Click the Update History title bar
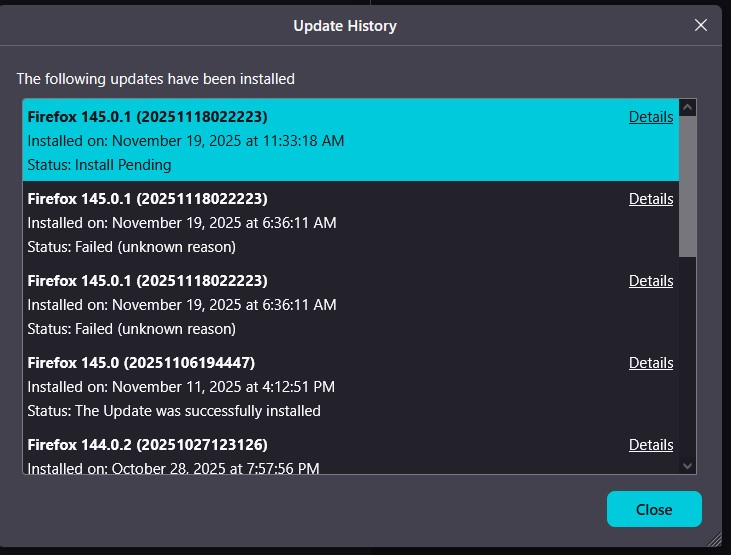 (x=344, y=25)
